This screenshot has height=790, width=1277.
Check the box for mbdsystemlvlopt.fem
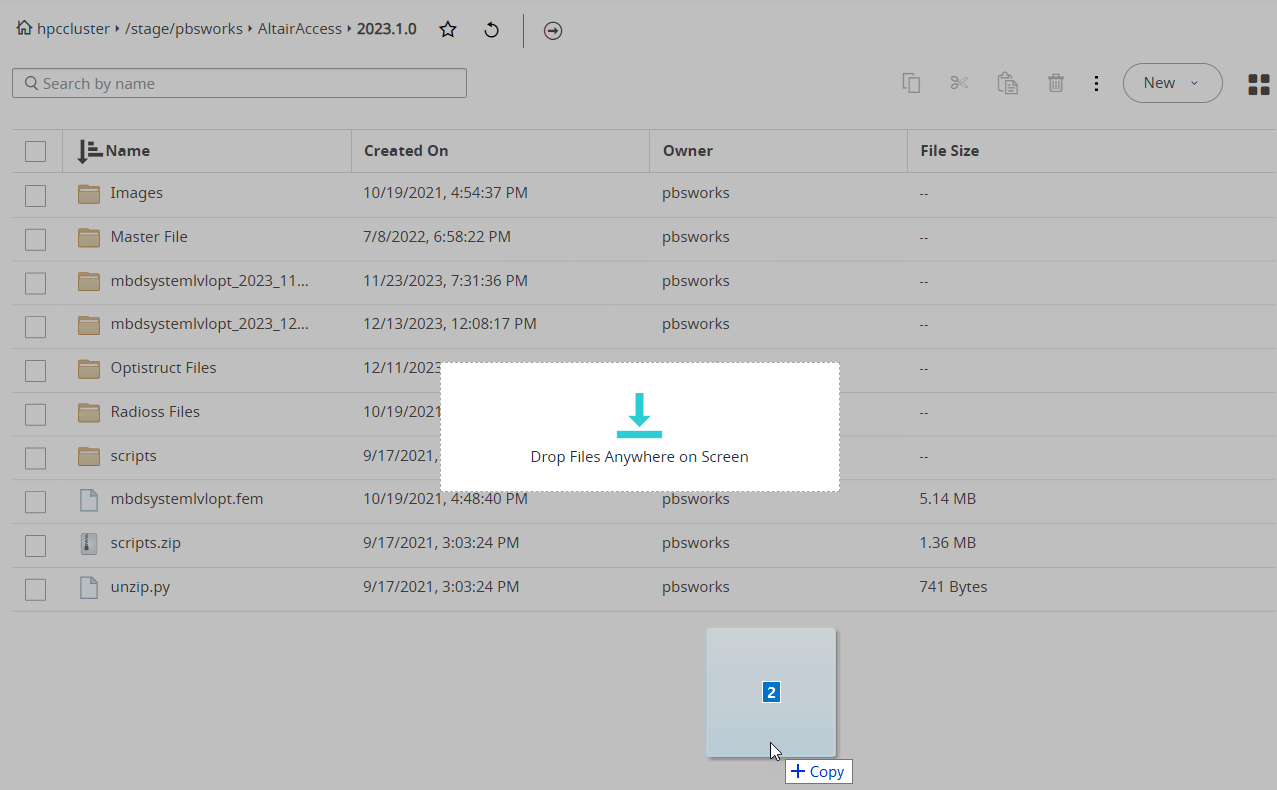[35, 501]
